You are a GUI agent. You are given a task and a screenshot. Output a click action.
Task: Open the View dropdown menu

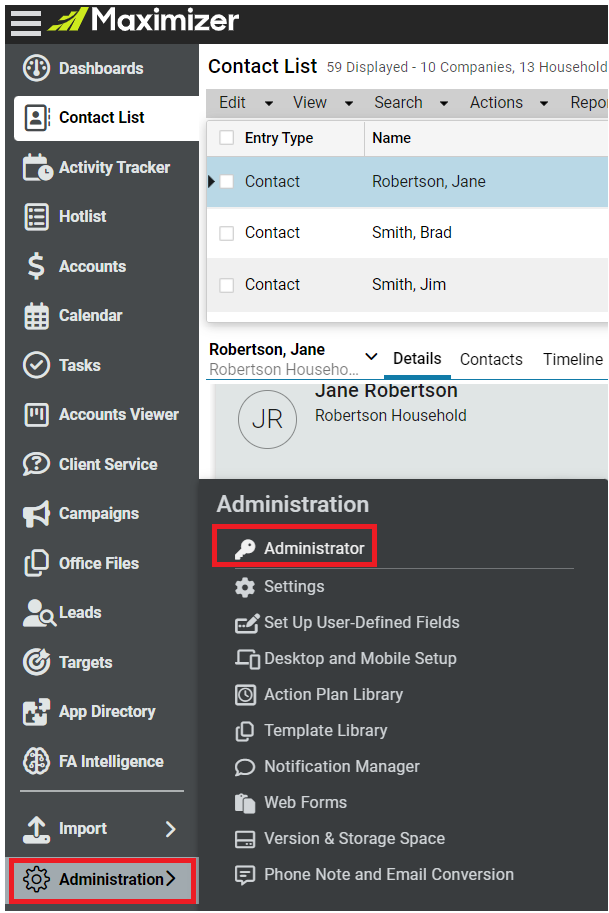point(323,103)
